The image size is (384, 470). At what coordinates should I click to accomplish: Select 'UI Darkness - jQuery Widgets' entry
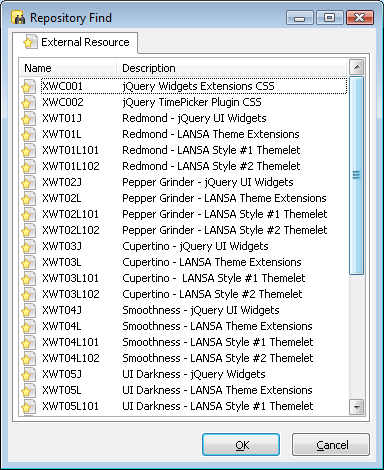194,374
